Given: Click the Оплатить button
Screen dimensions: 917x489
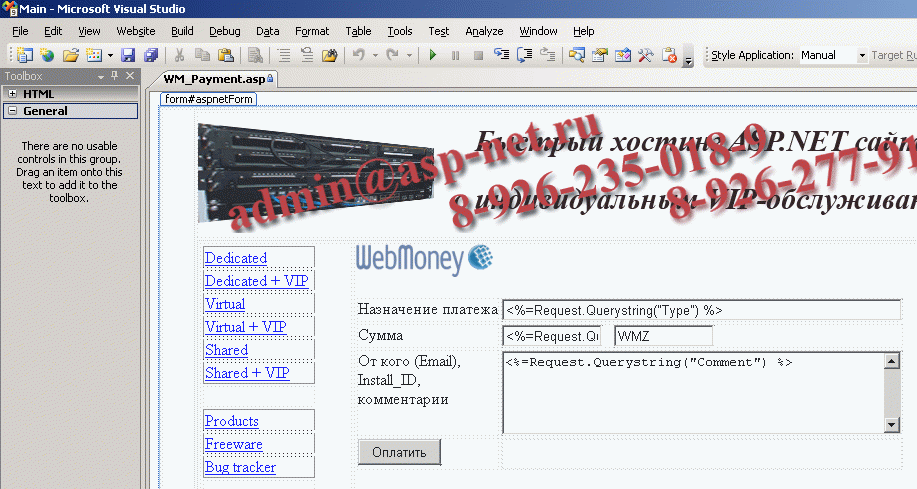Looking at the screenshot, I should (x=399, y=452).
